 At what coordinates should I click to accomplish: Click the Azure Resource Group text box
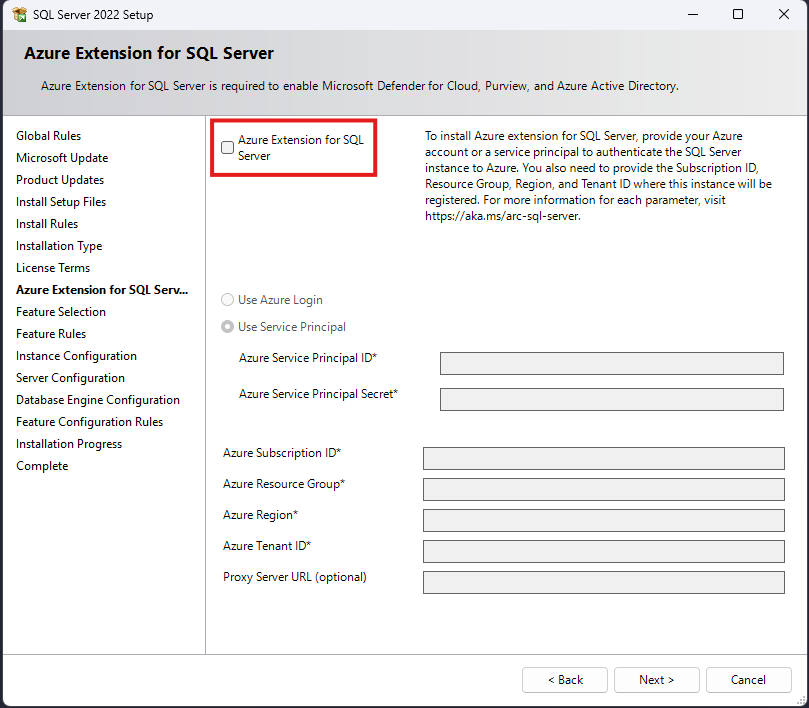tap(603, 489)
